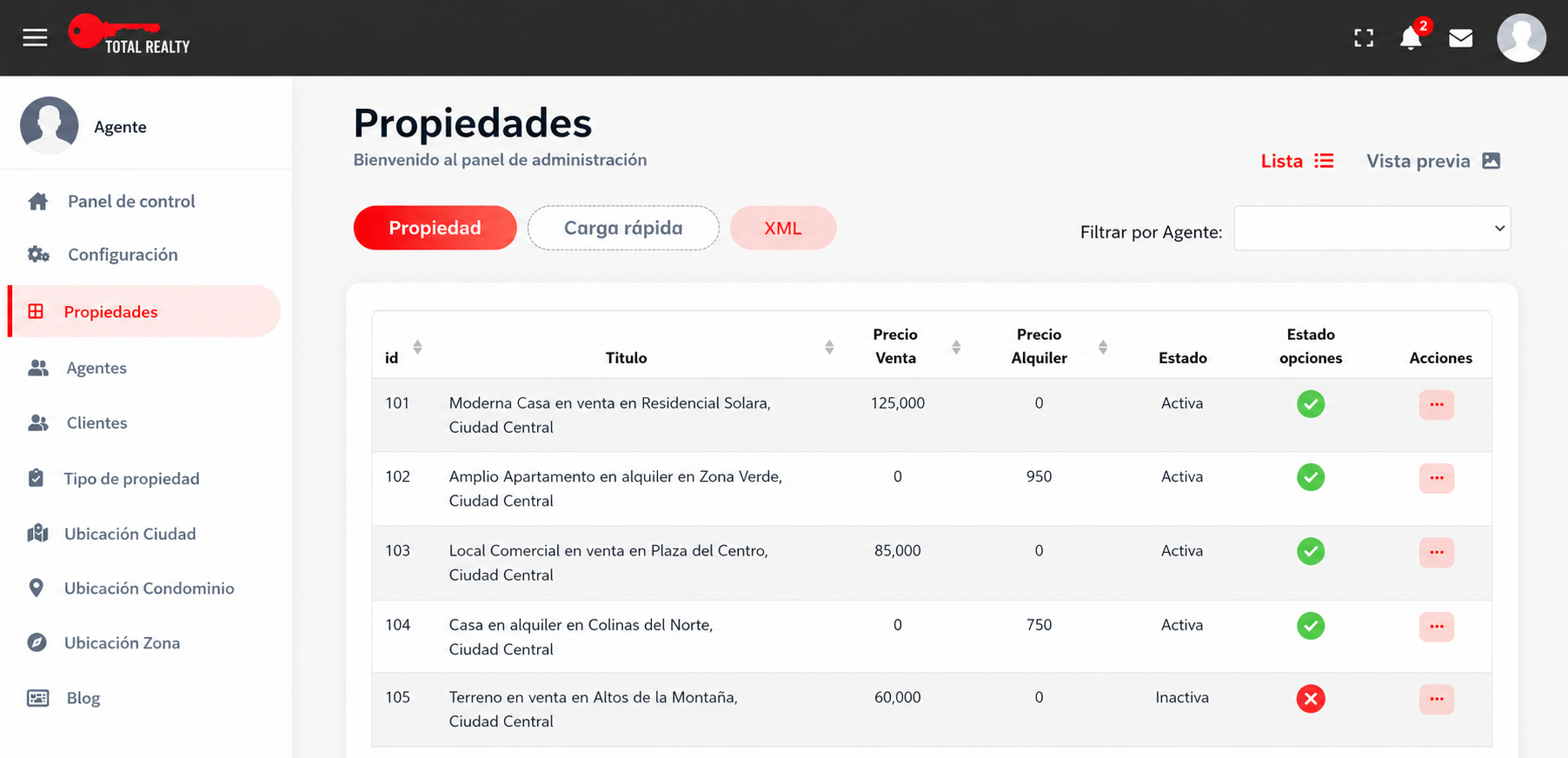
Task: Switch to Vista previa view
Action: (1432, 161)
